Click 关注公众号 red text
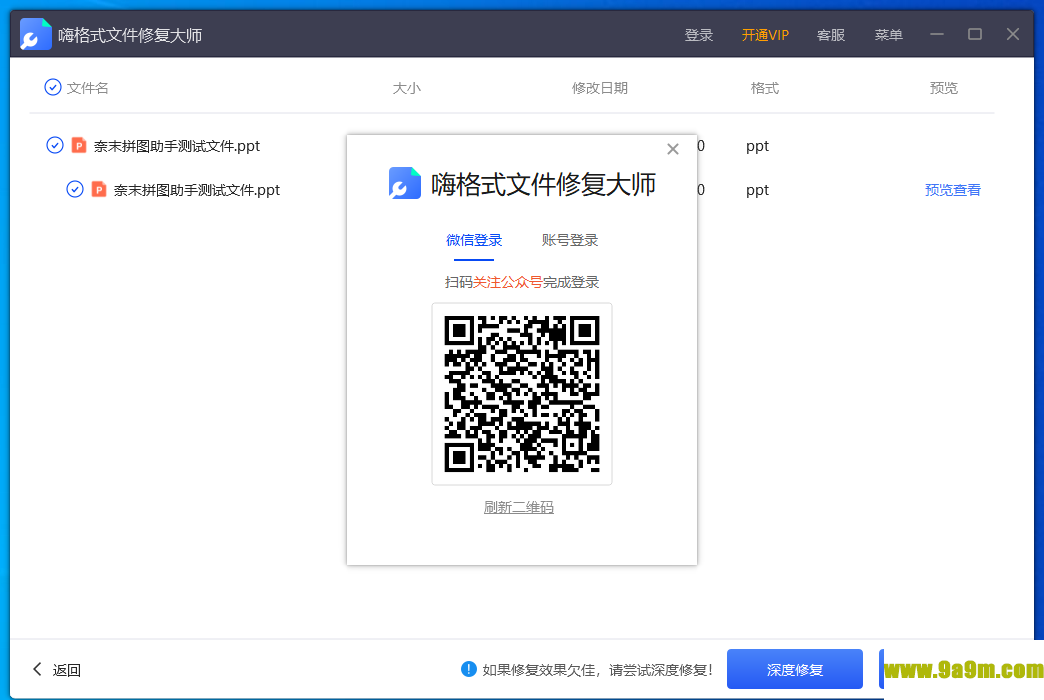The width and height of the screenshot is (1044, 700). click(507, 282)
